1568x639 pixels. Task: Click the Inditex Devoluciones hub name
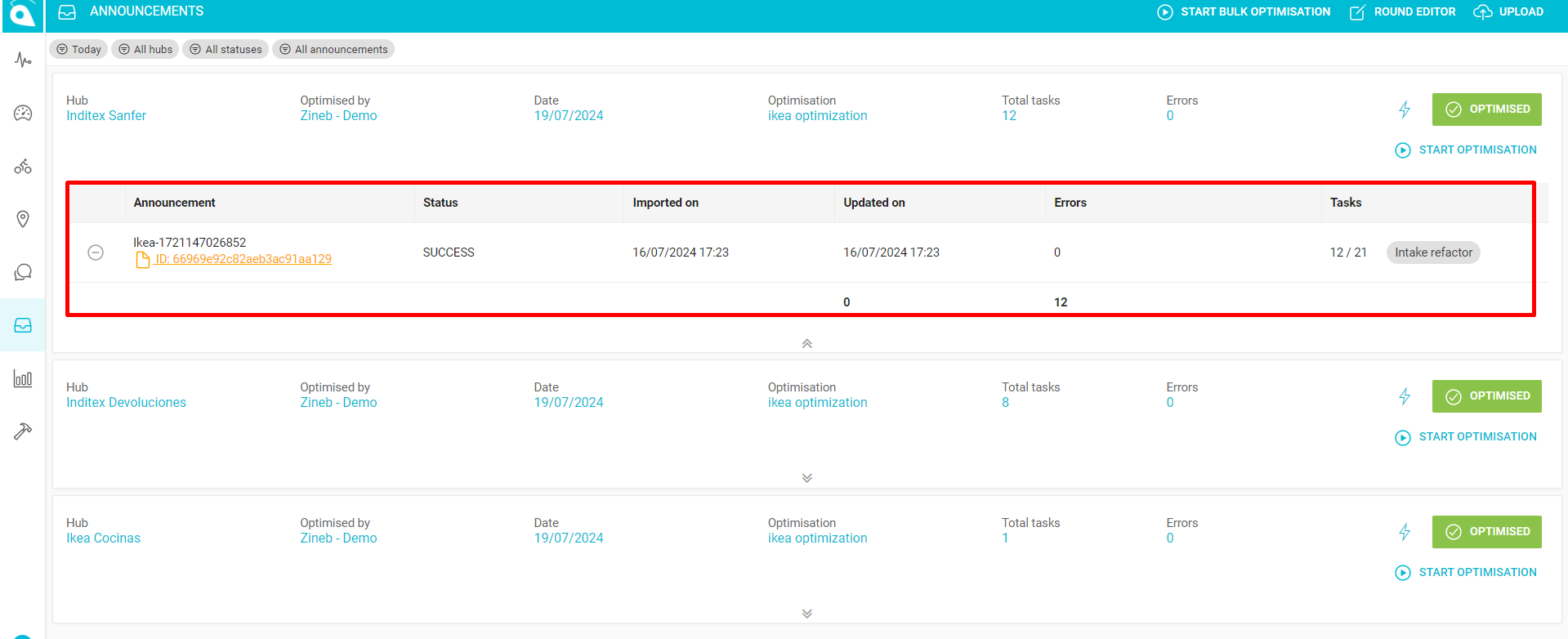pos(126,403)
